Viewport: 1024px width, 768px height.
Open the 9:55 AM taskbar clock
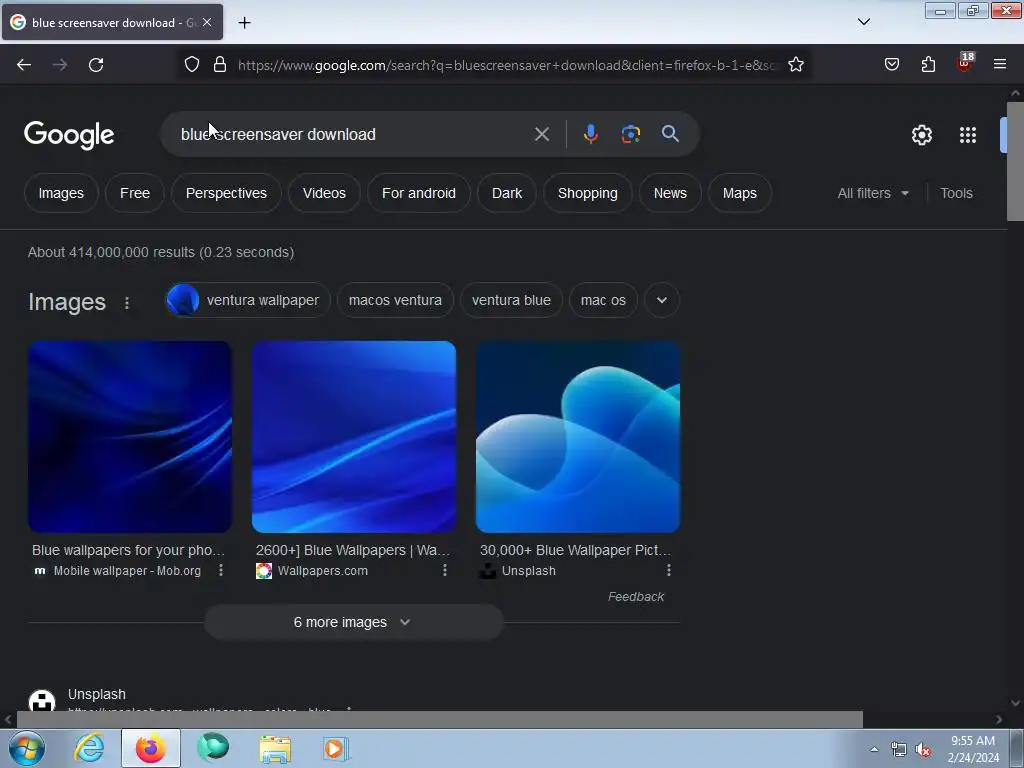tap(973, 749)
